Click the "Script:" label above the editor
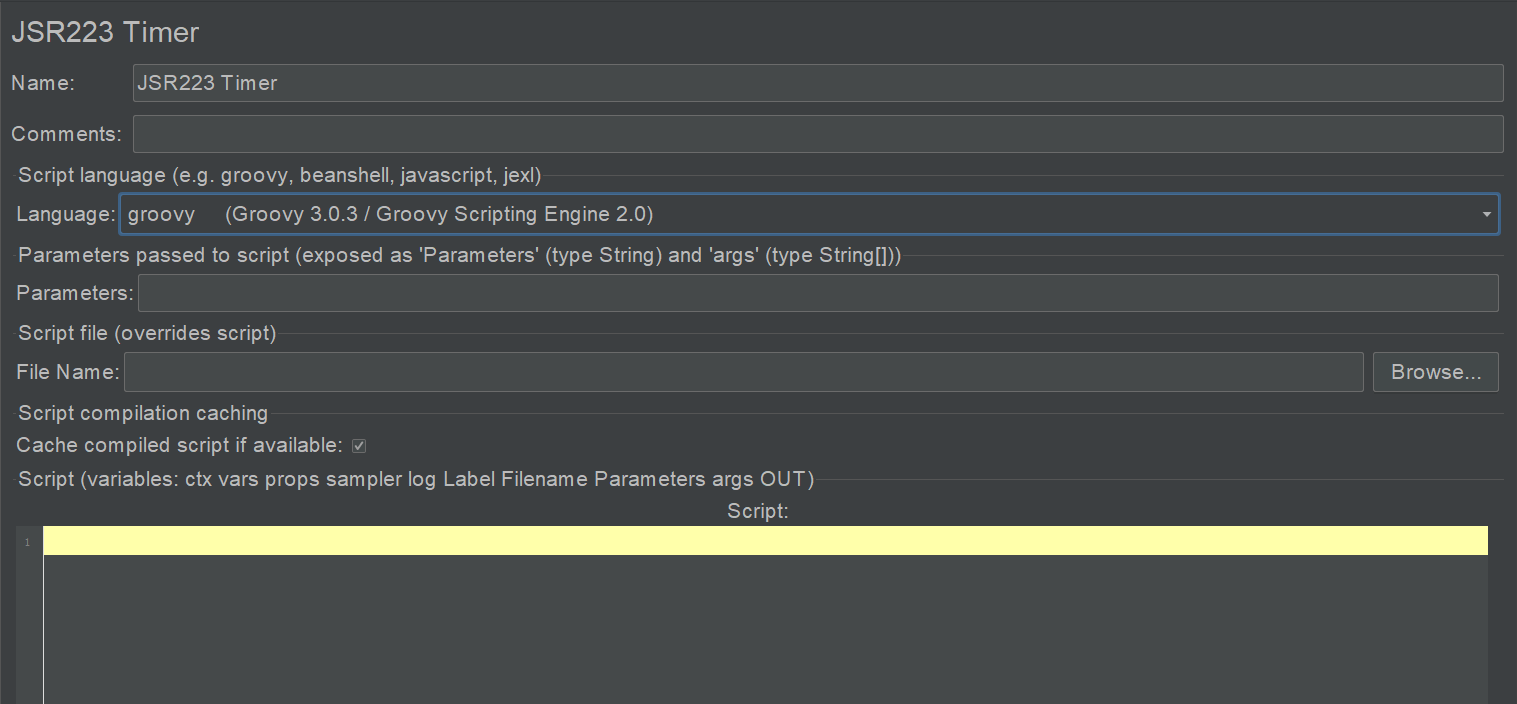1517x704 pixels. click(758, 511)
